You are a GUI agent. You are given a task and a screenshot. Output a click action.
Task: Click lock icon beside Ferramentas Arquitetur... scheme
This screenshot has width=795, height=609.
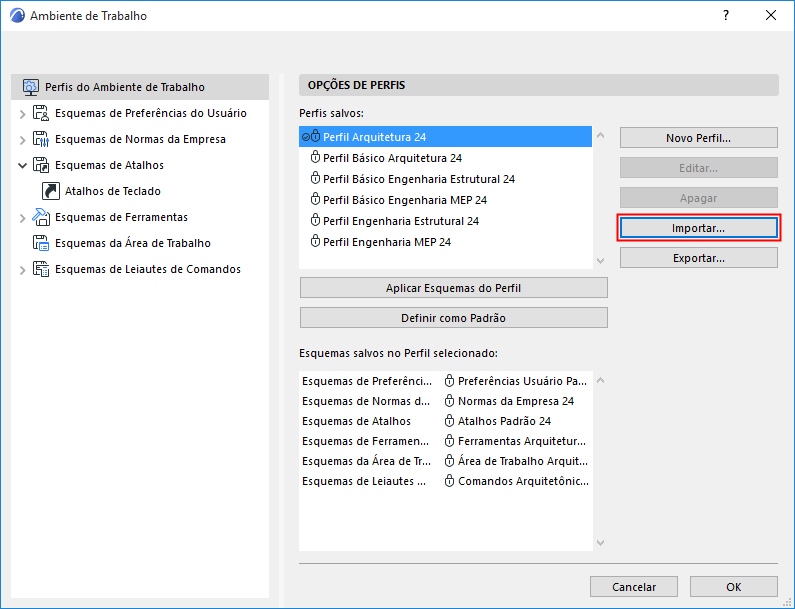click(x=449, y=441)
